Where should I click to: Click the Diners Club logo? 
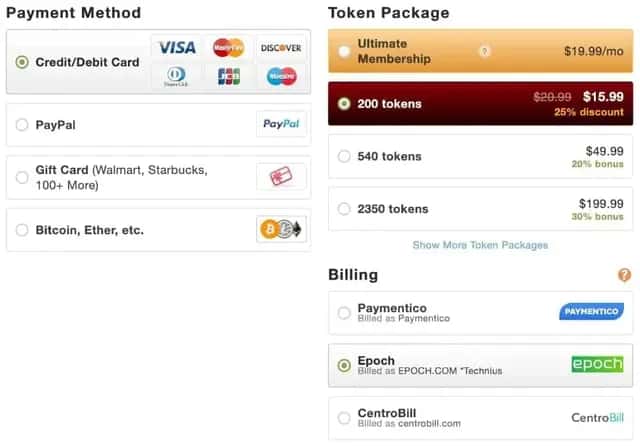(176, 76)
